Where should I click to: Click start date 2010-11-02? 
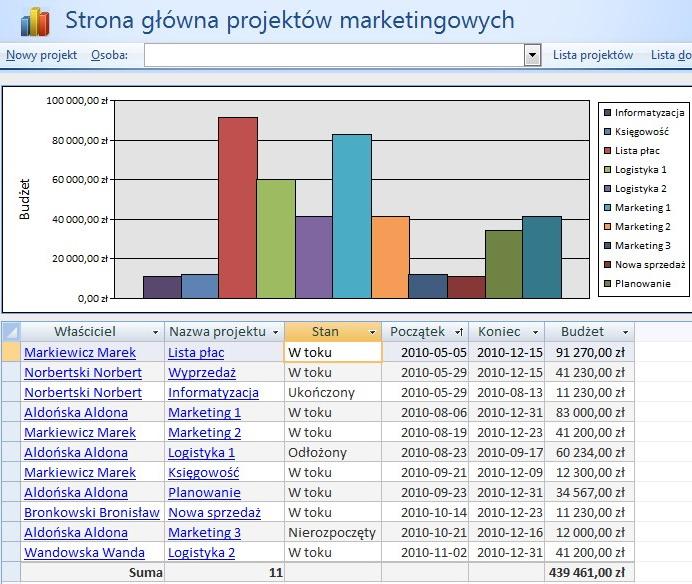pyautogui.click(x=425, y=553)
